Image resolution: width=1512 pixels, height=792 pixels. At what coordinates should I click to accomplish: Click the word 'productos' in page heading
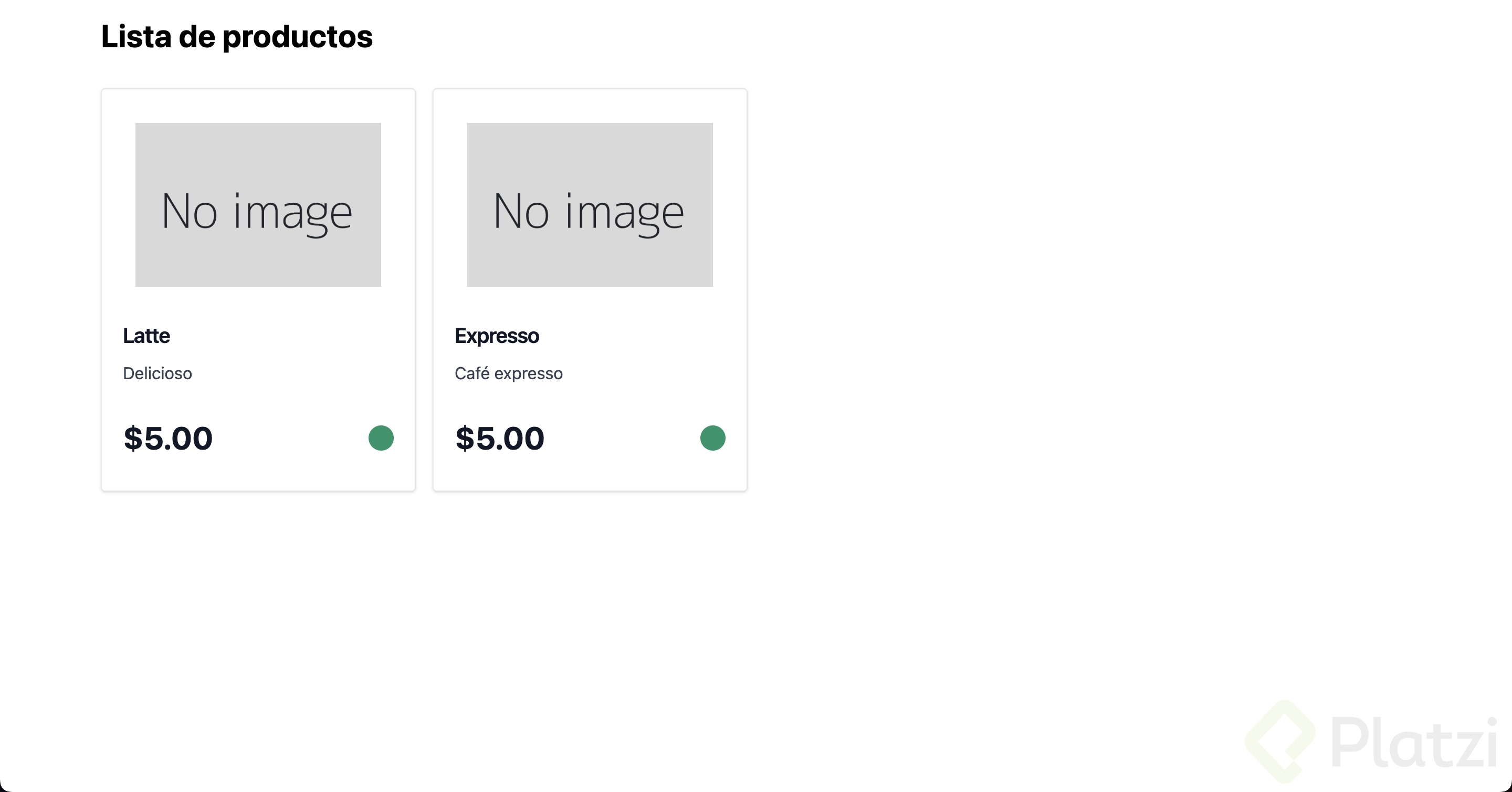coord(298,38)
